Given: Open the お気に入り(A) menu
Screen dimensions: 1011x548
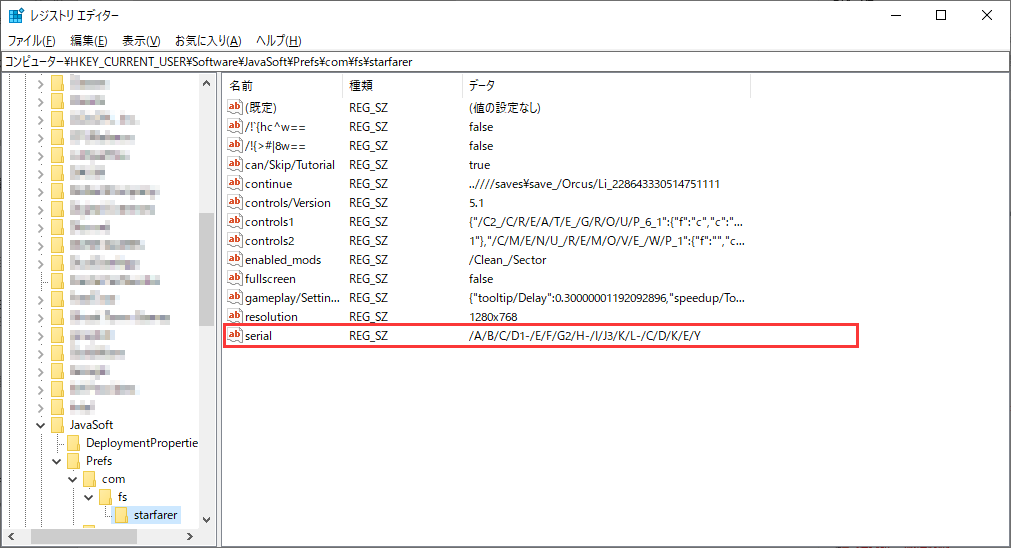Looking at the screenshot, I should pyautogui.click(x=208, y=41).
